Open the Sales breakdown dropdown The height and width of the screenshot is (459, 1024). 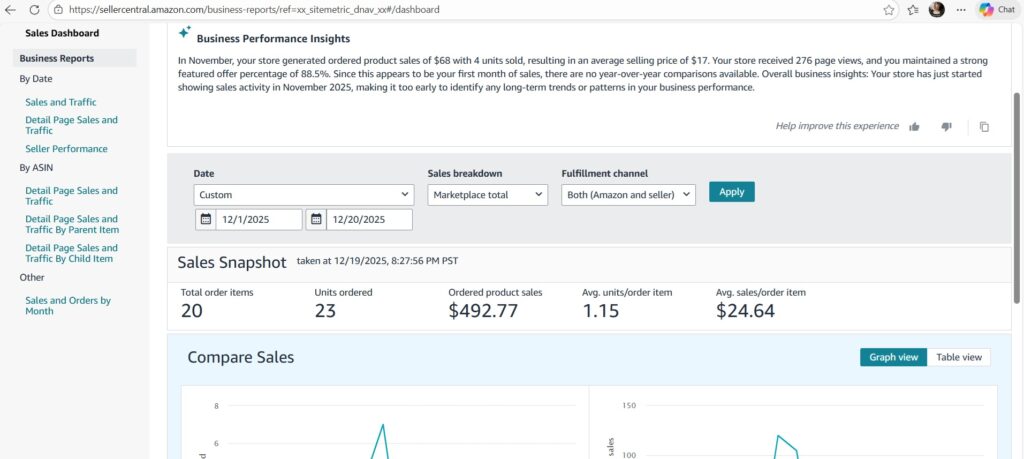[487, 195]
